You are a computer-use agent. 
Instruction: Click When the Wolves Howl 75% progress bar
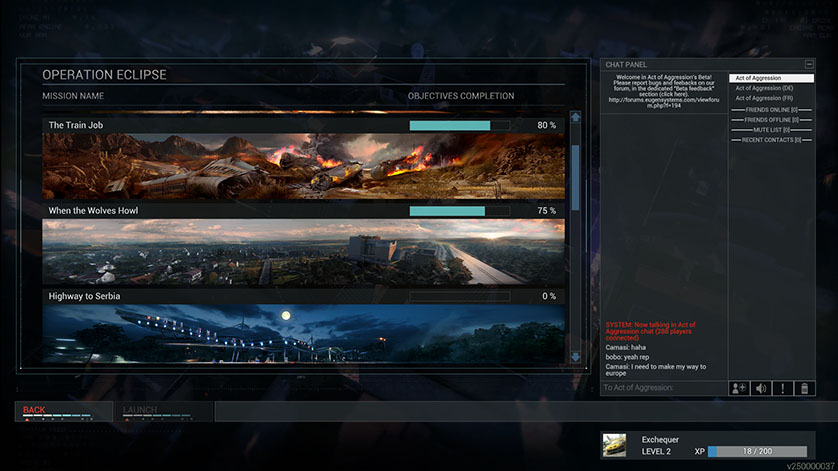[460, 211]
